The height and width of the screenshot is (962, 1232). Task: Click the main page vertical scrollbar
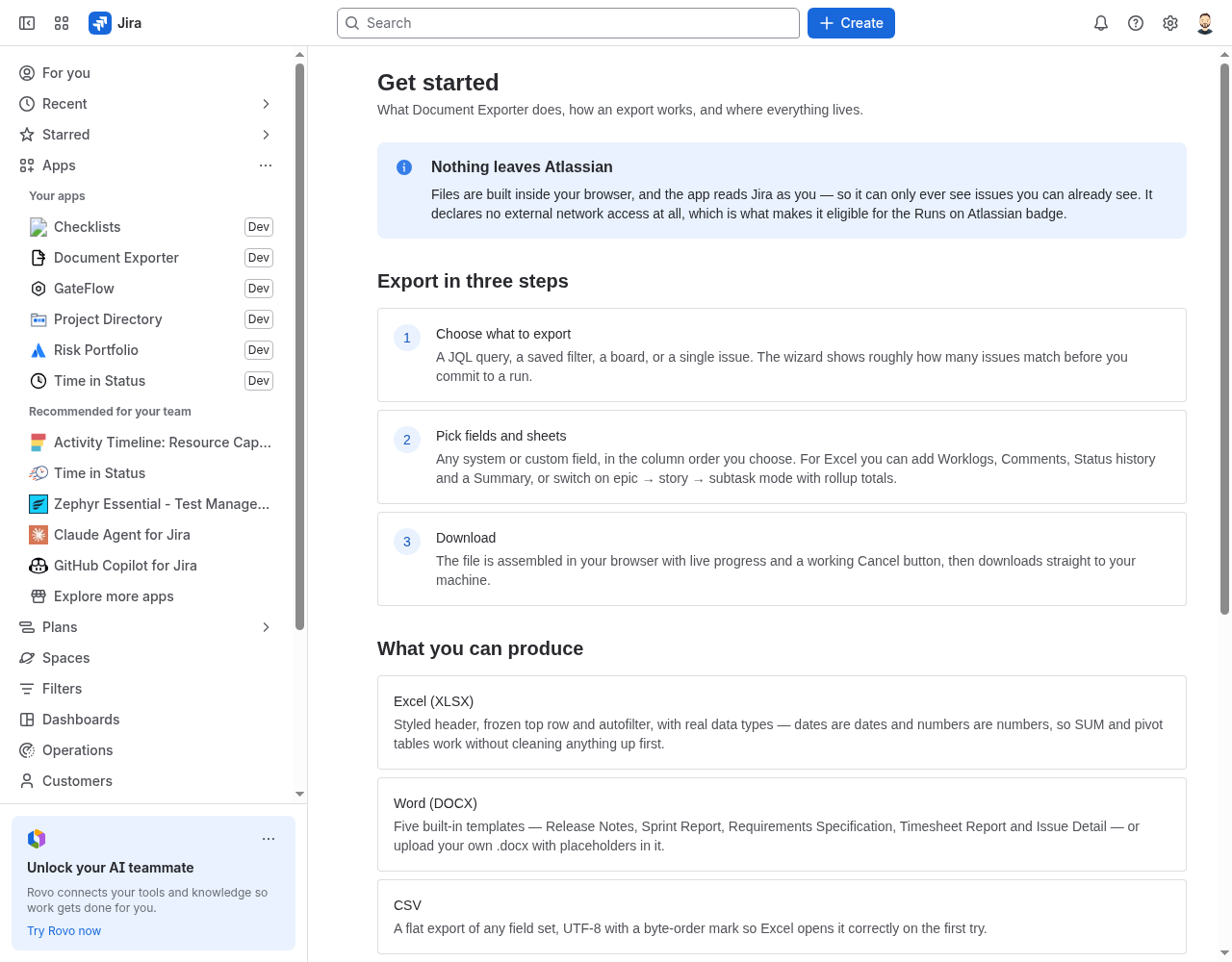1224,339
